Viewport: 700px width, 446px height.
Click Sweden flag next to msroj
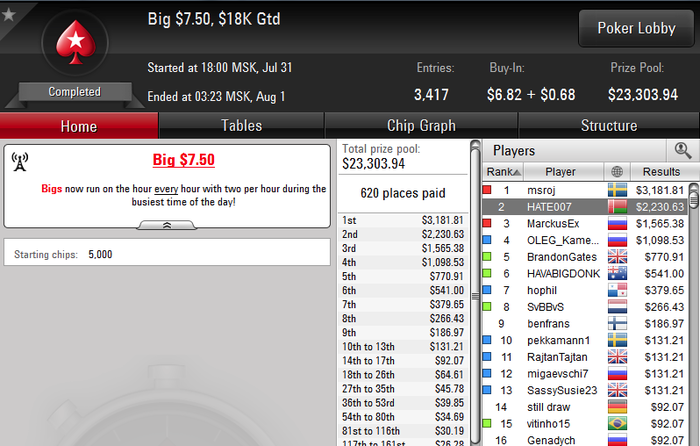[x=617, y=190]
